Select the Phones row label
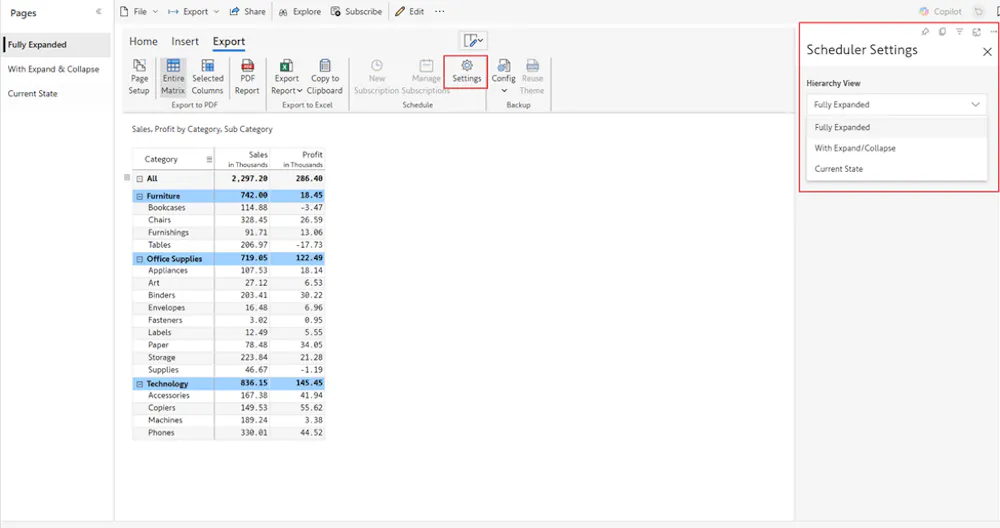The image size is (1000, 528). (x=161, y=433)
